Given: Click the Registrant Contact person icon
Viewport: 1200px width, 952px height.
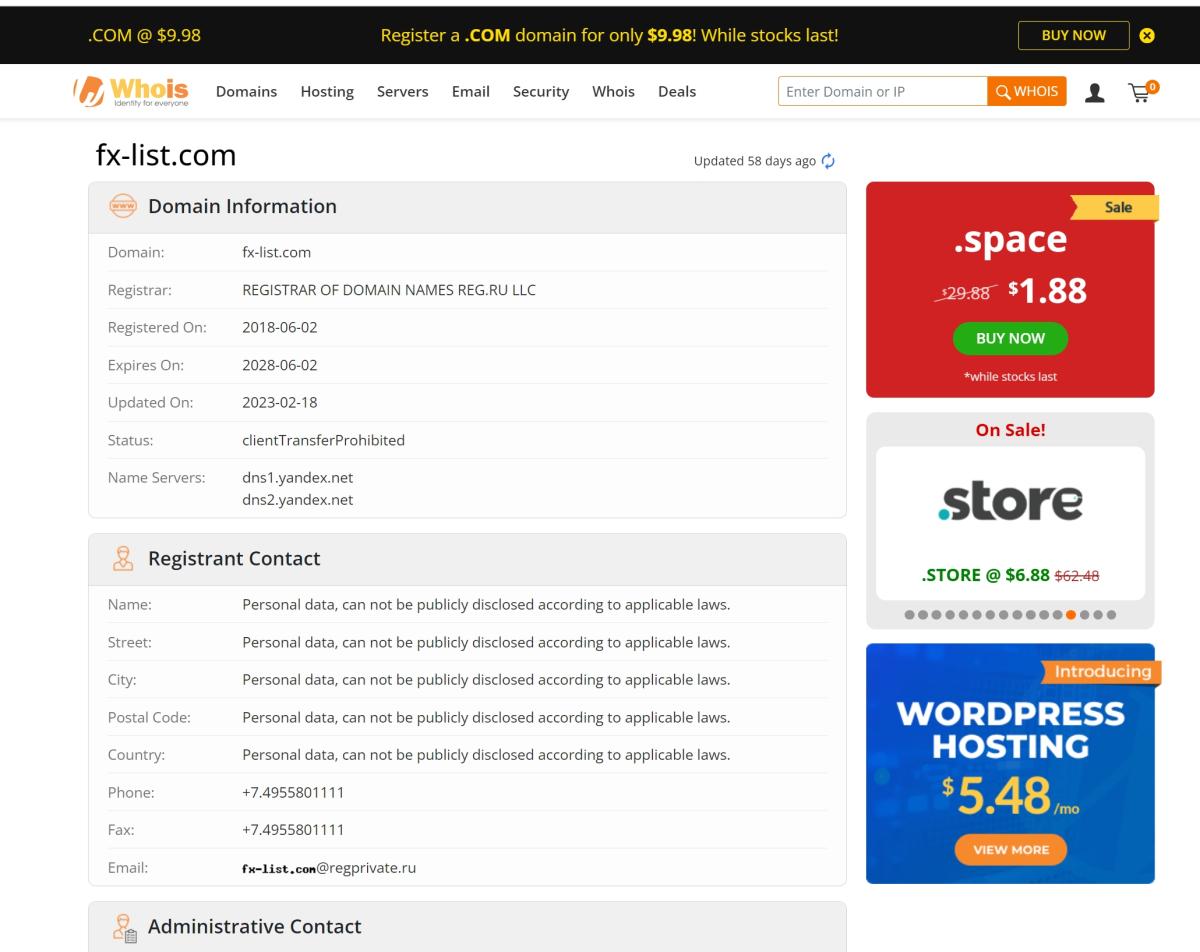Looking at the screenshot, I should [122, 558].
